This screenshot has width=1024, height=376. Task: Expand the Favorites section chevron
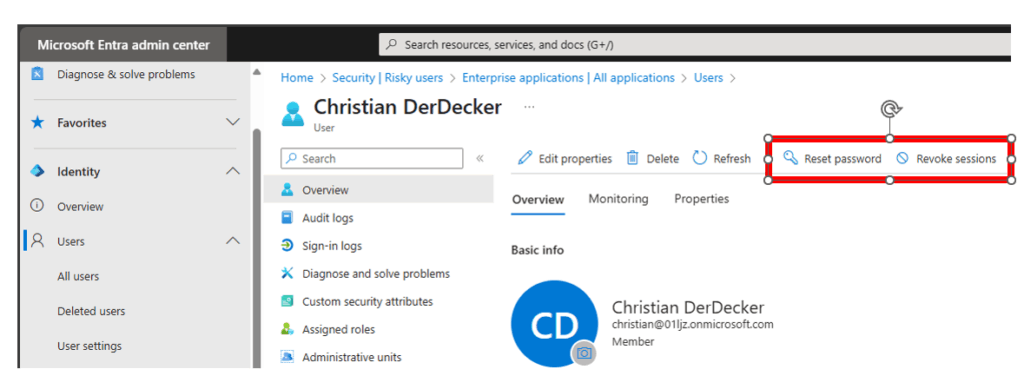click(232, 122)
